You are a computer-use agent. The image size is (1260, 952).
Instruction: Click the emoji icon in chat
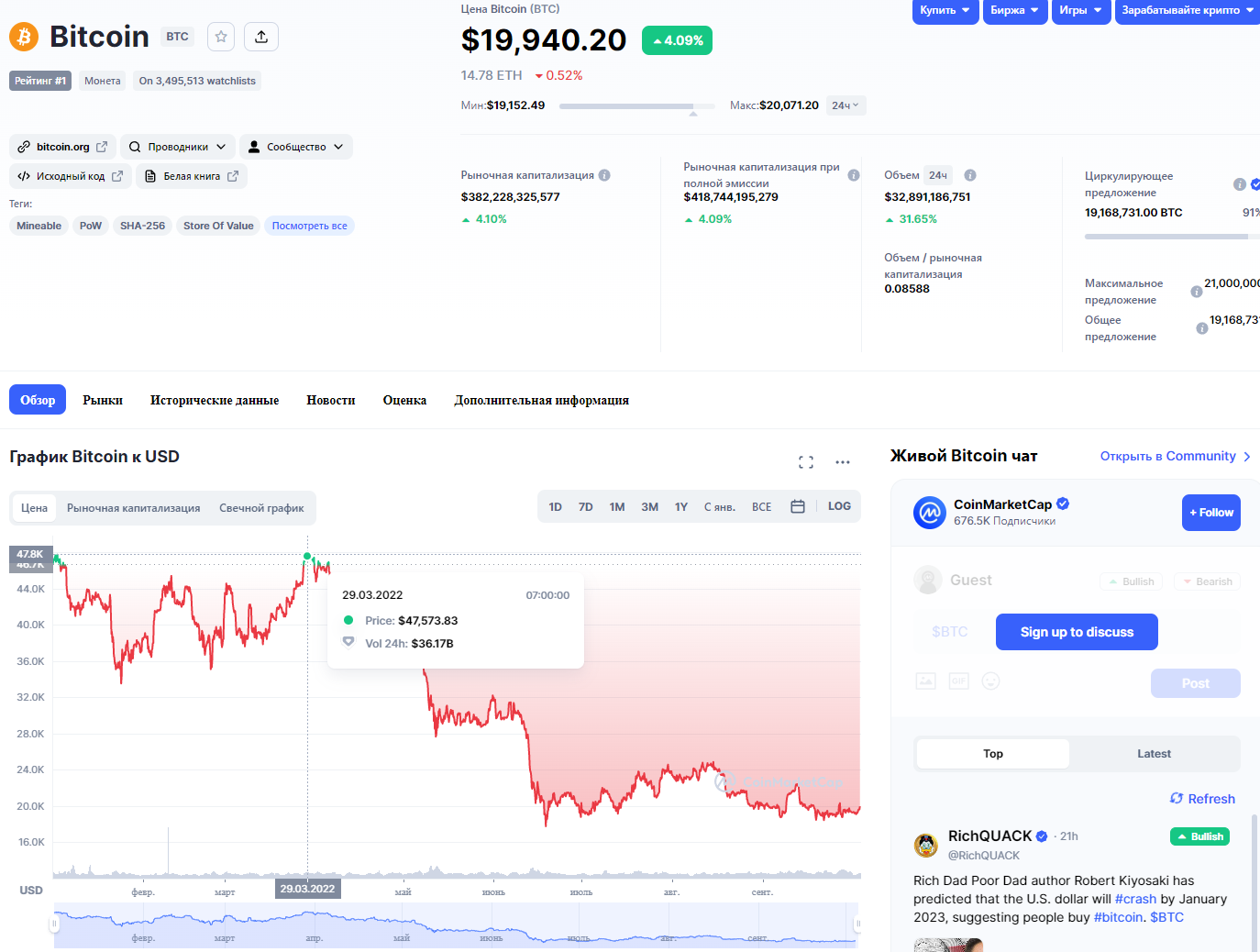point(990,681)
